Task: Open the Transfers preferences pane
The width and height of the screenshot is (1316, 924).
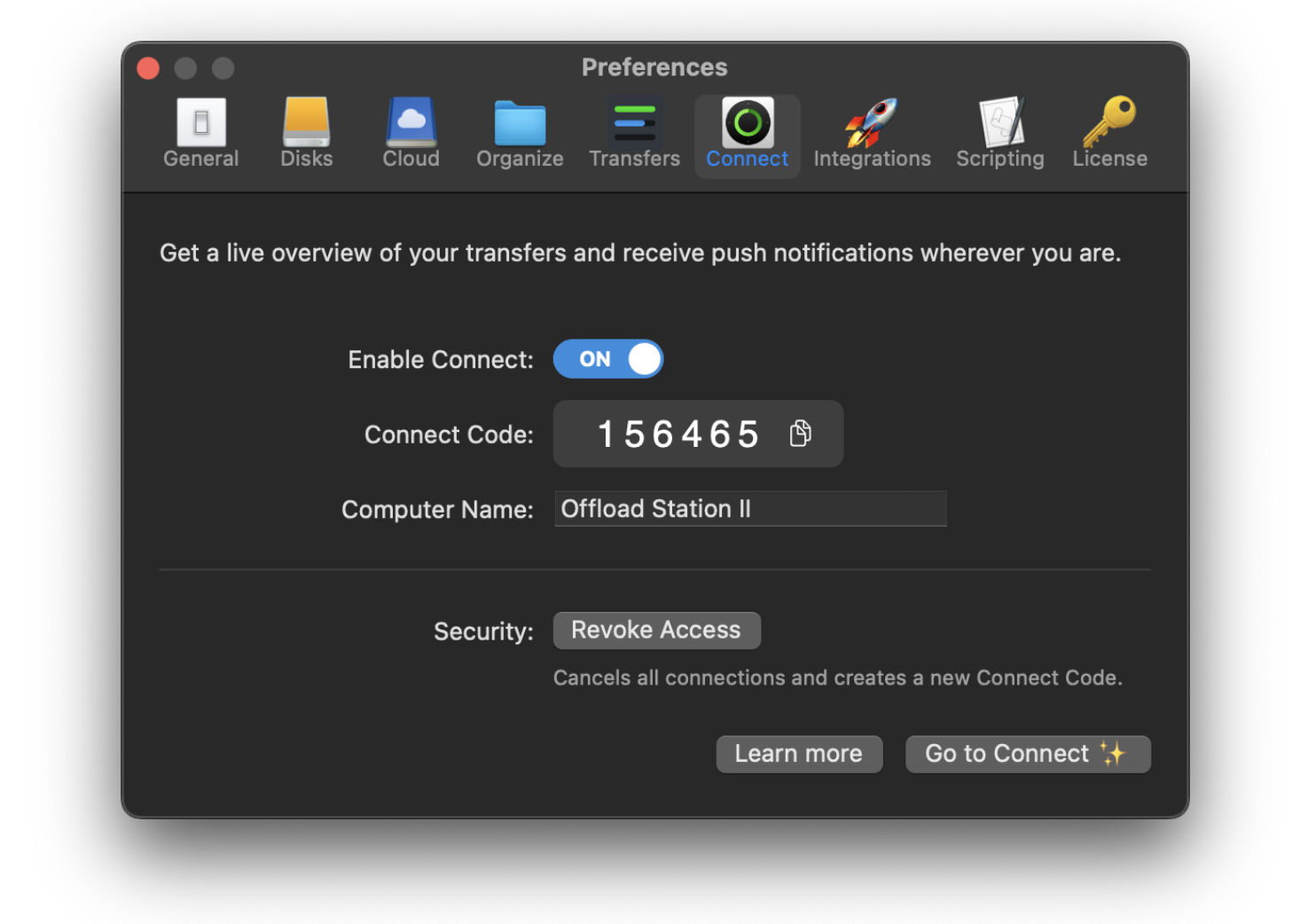Action: [634, 134]
